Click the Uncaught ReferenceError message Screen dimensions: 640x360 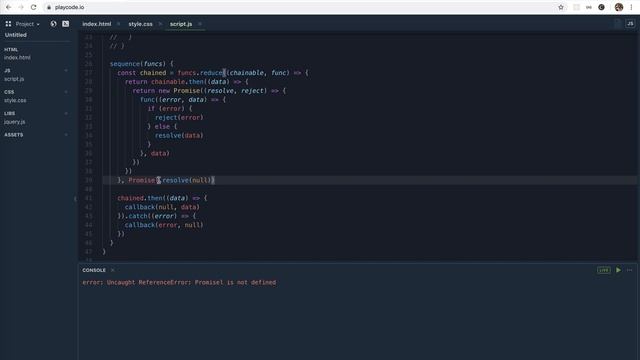coord(179,282)
